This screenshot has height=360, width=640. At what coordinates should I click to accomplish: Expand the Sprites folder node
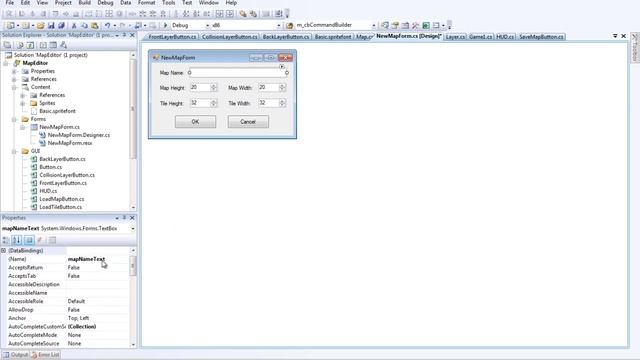tap(23, 103)
